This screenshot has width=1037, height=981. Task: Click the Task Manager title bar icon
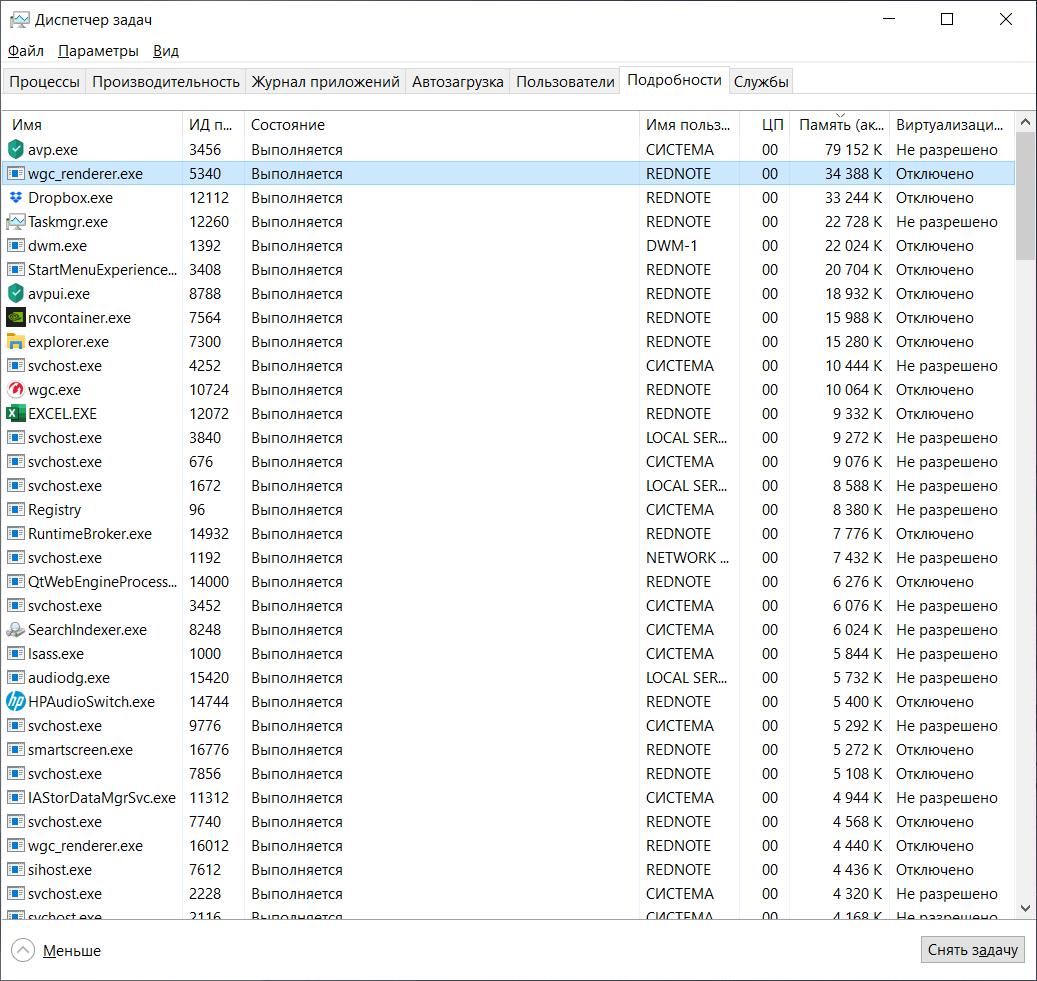coord(19,20)
